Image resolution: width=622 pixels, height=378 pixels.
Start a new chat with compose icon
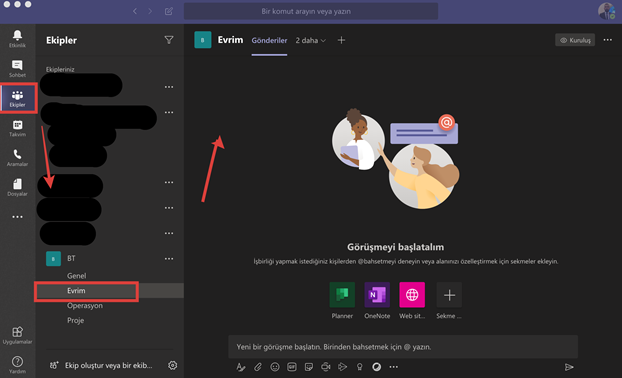coord(169,12)
